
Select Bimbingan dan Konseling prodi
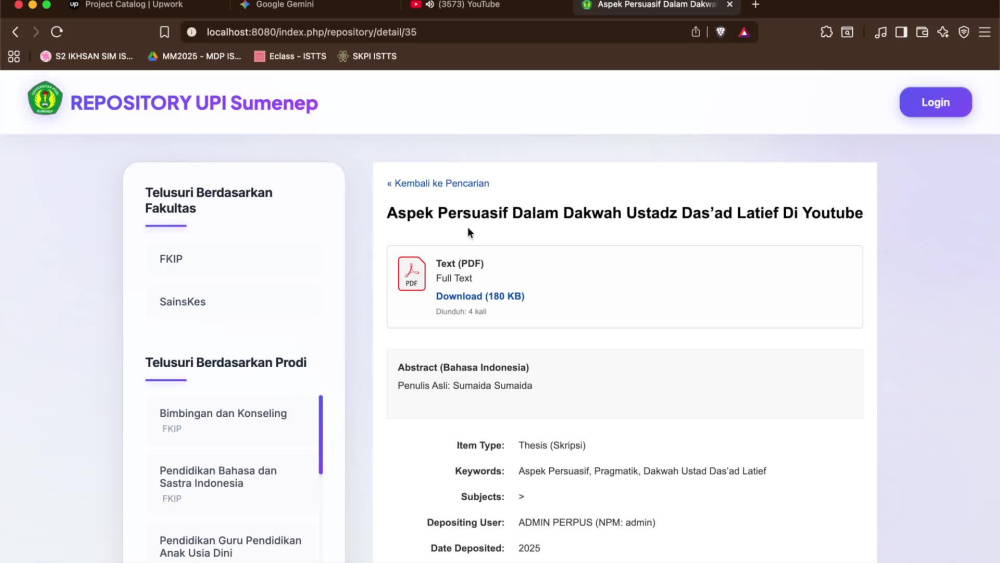pyautogui.click(x=232, y=420)
